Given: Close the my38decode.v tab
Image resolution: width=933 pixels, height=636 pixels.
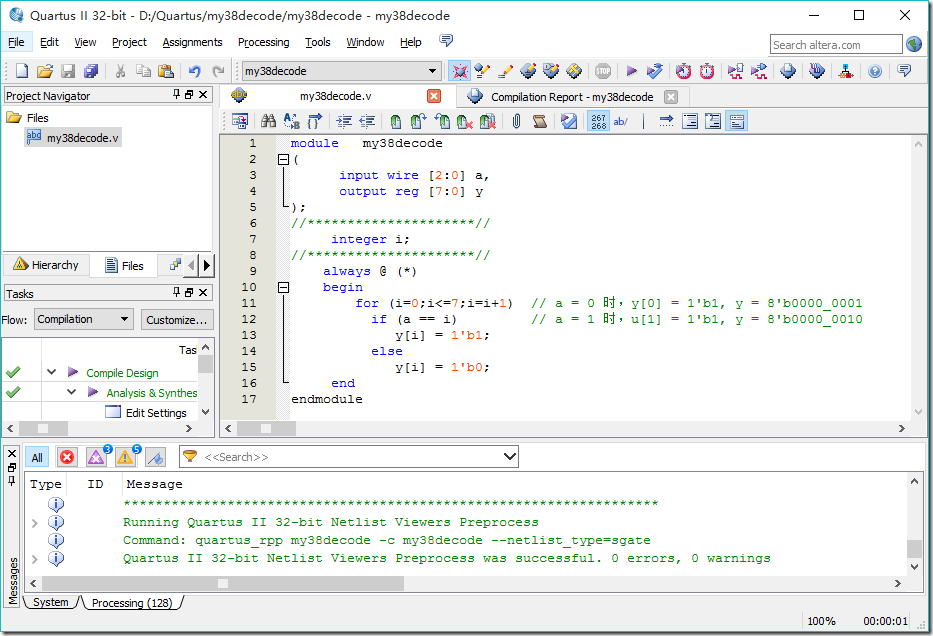Looking at the screenshot, I should pyautogui.click(x=434, y=96).
